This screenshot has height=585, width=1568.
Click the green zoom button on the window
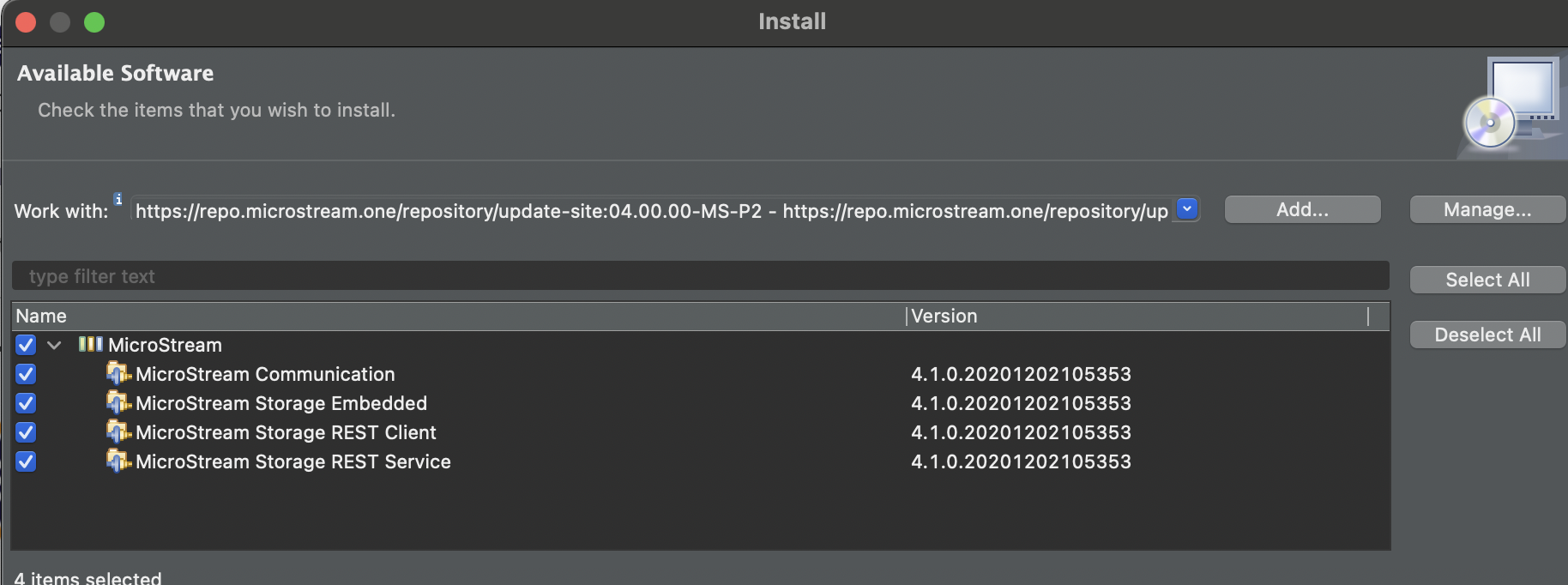[94, 22]
